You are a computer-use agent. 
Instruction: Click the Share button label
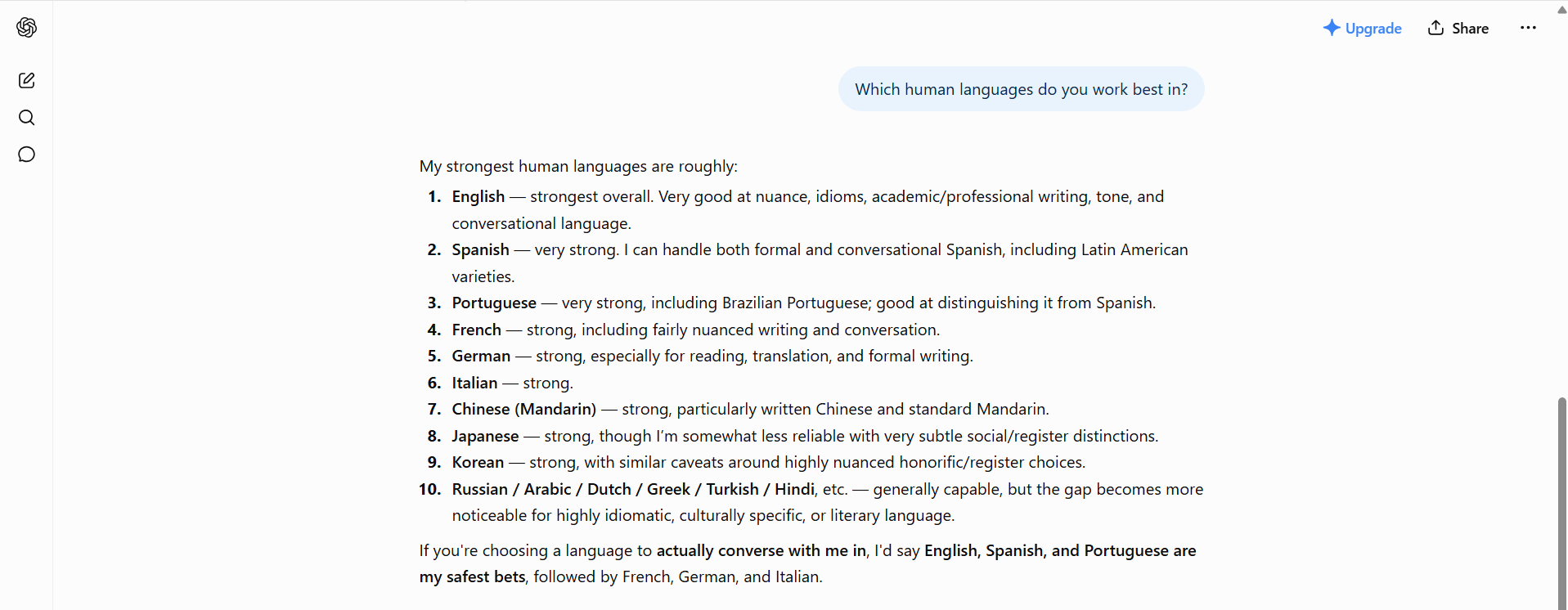tap(1470, 29)
